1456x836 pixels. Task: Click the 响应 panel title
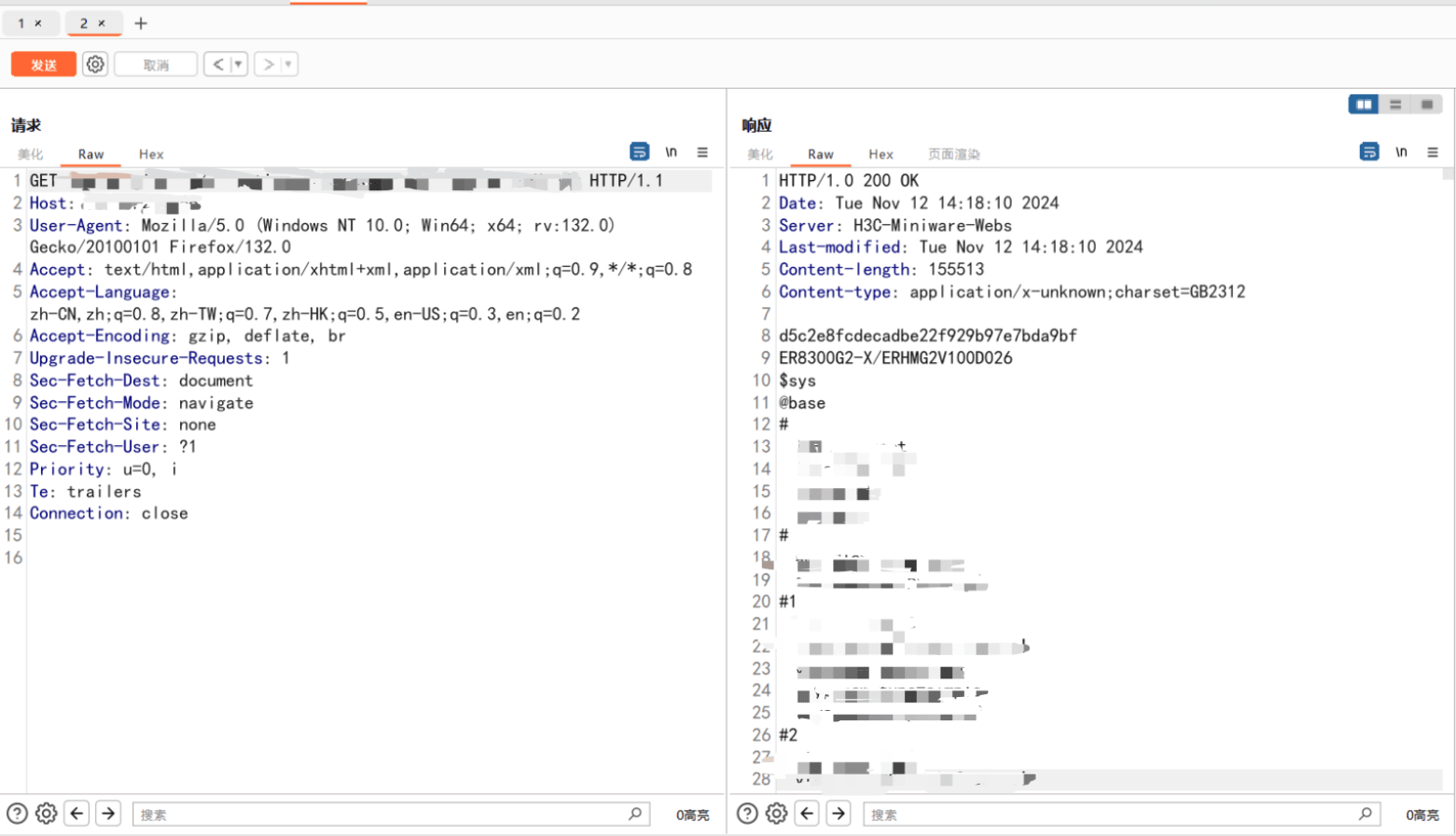click(756, 125)
